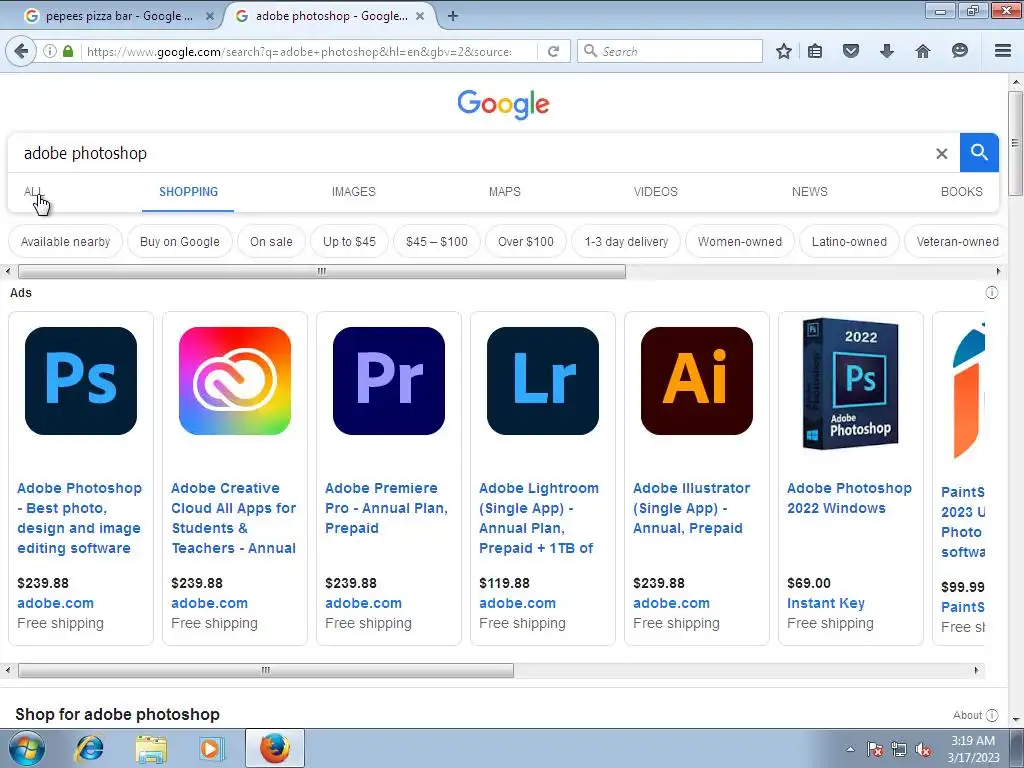Switch to the pepees pizza bar tab
The height and width of the screenshot is (768, 1024).
pyautogui.click(x=118, y=16)
